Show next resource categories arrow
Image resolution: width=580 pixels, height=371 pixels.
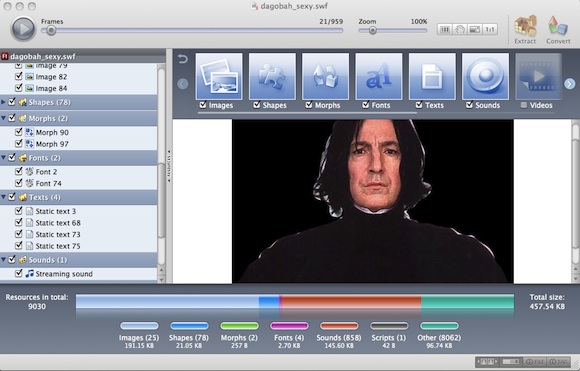(x=570, y=84)
